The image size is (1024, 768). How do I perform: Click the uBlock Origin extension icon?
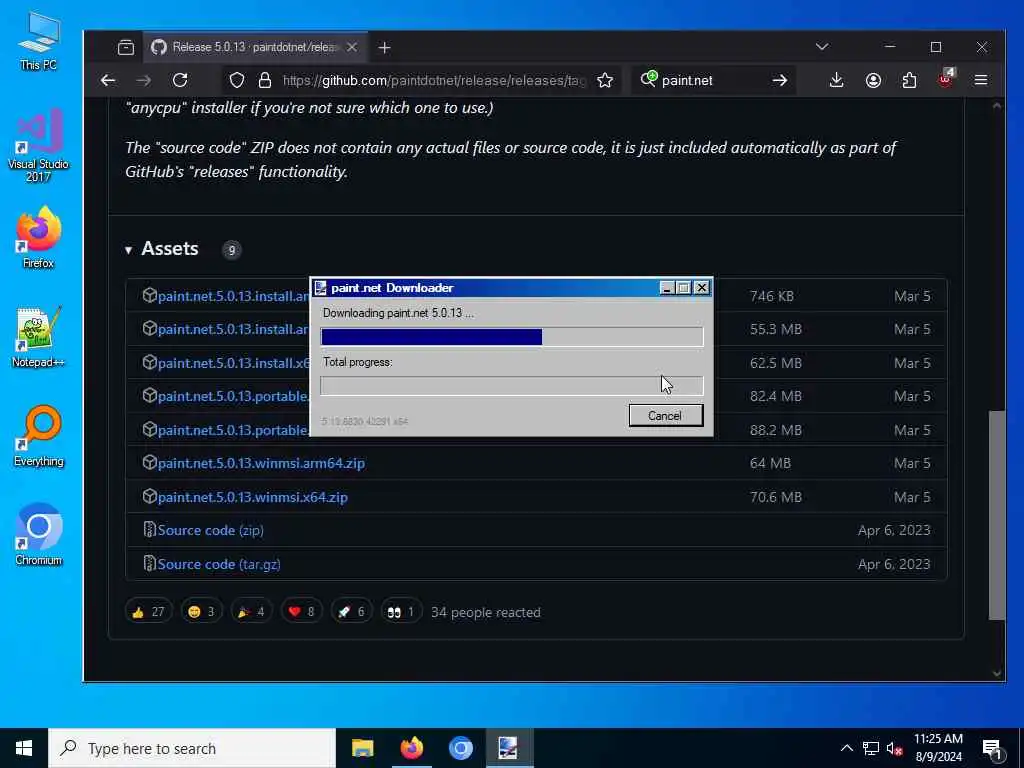tap(946, 79)
